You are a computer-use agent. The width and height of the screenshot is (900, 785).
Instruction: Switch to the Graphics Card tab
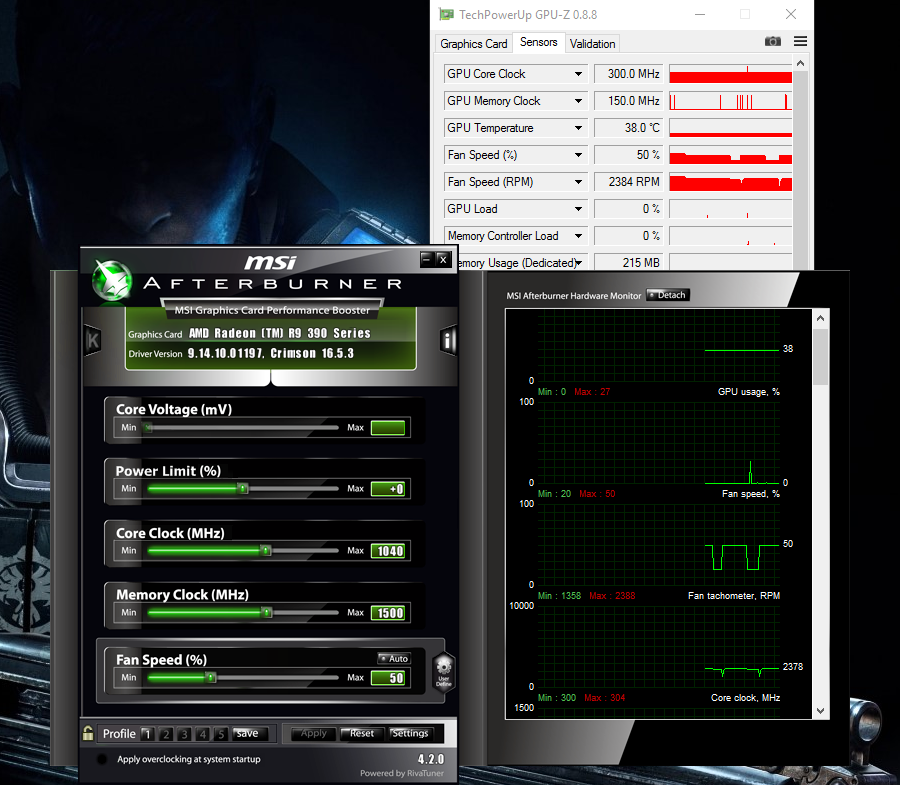click(x=474, y=44)
